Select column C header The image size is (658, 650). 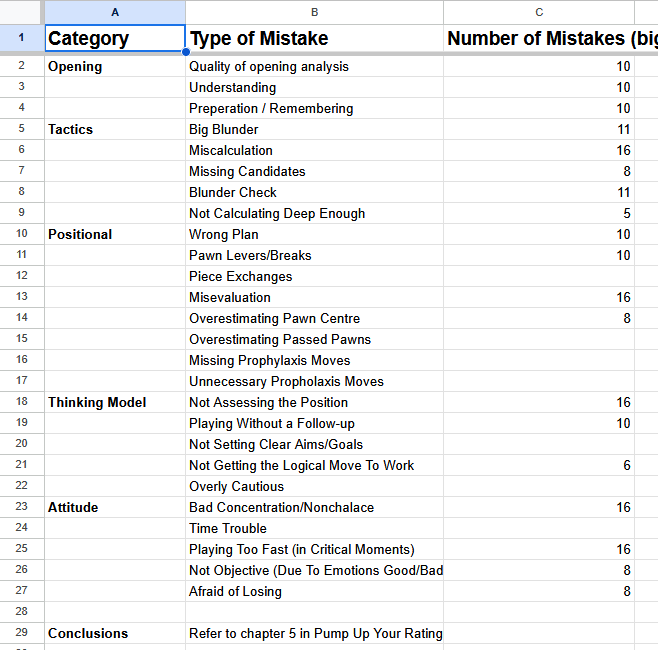click(x=539, y=12)
